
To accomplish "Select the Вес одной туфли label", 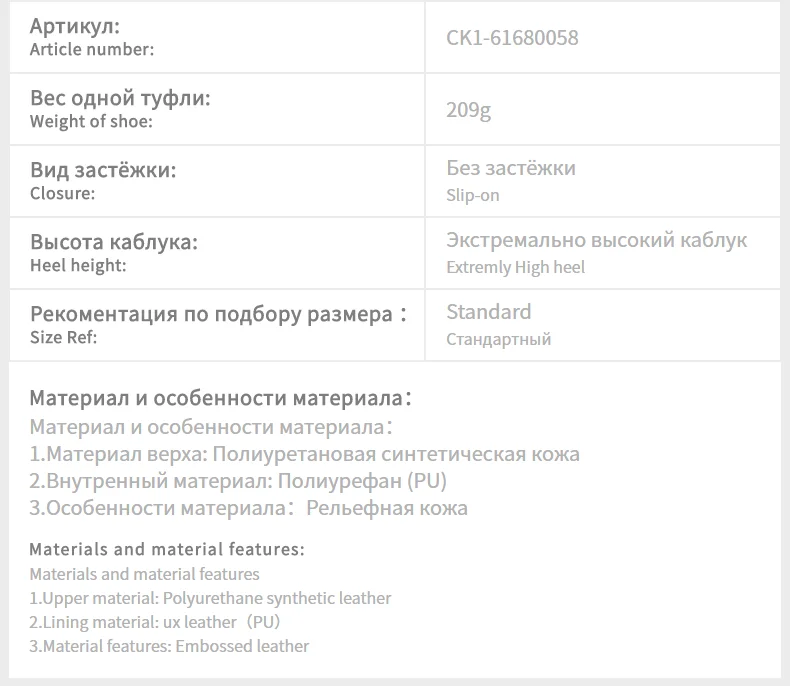I will coord(120,98).
